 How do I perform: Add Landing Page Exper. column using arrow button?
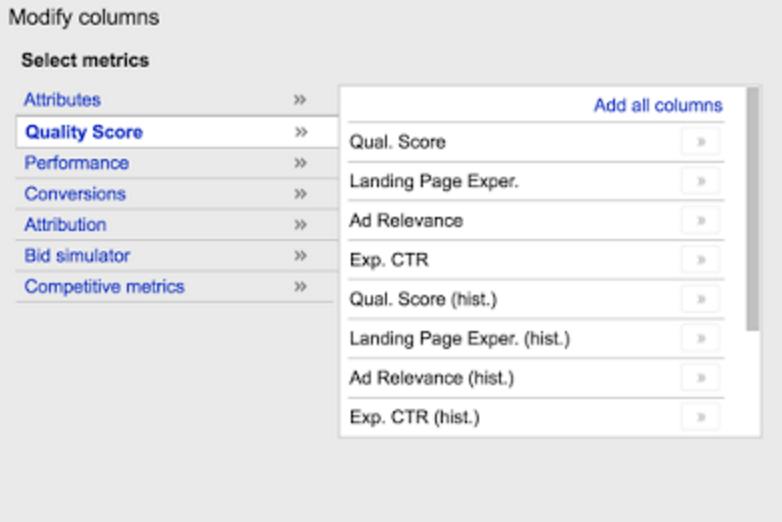point(701,181)
